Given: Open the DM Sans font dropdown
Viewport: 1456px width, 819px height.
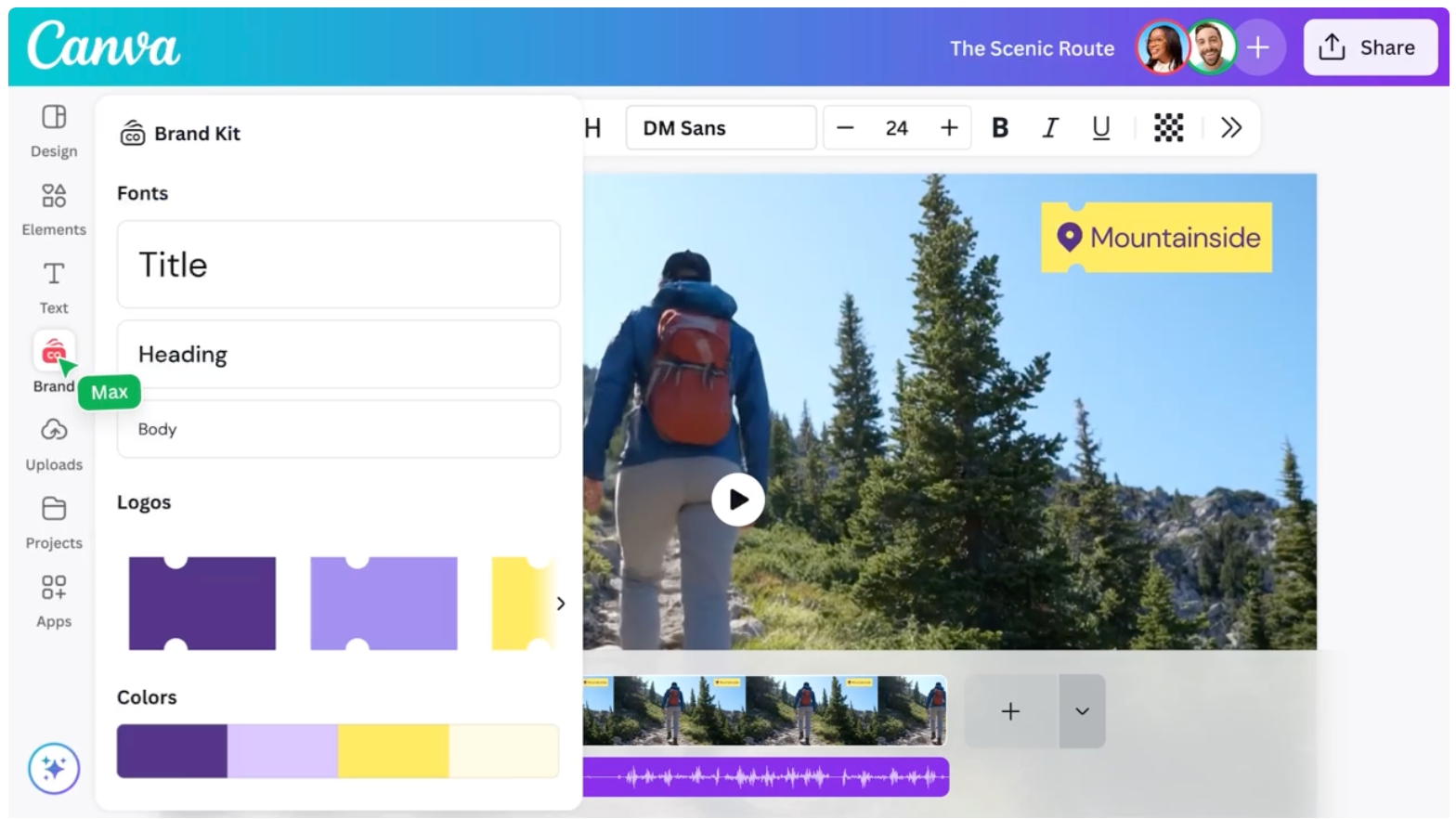Looking at the screenshot, I should coord(721,127).
